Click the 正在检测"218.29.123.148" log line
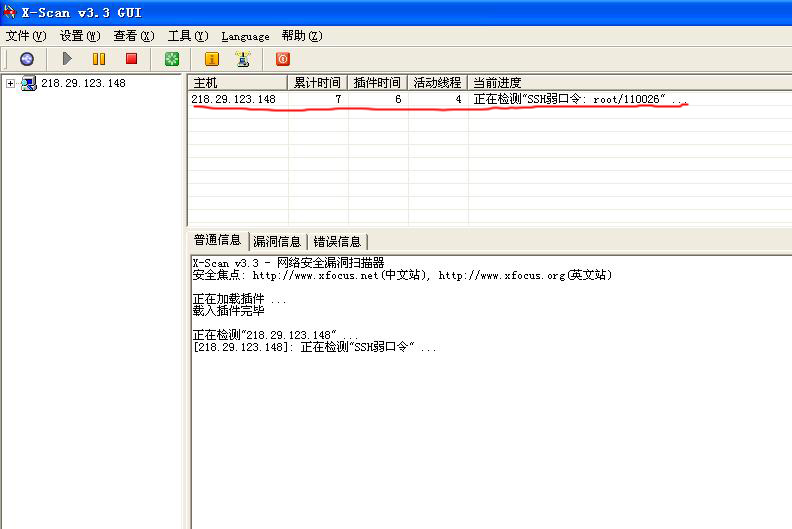792x529 pixels. tap(275, 334)
